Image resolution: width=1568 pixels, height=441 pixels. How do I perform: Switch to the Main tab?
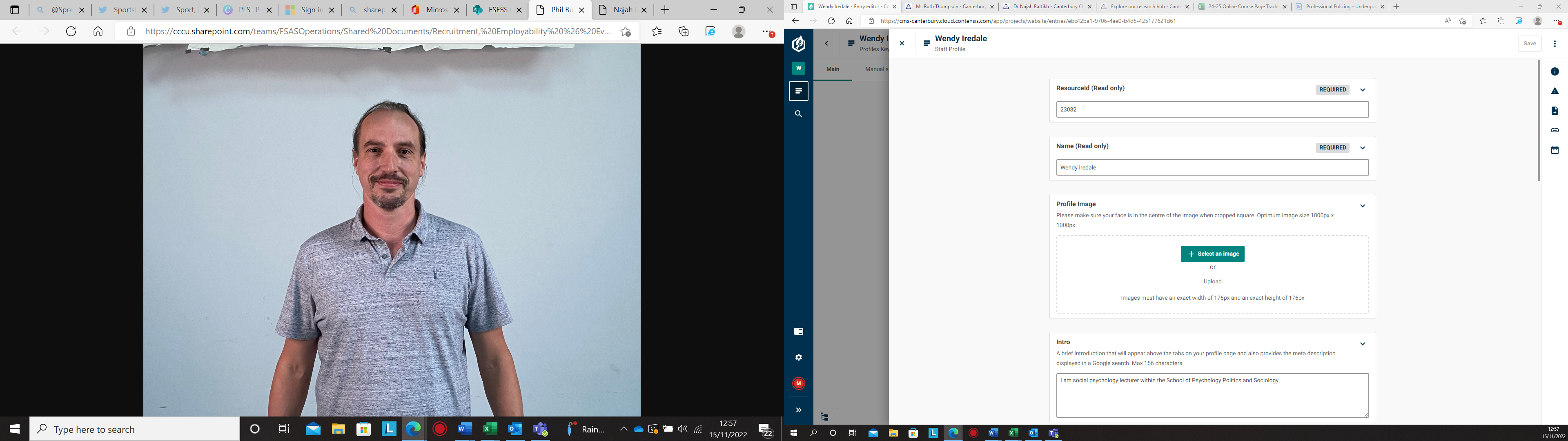pyautogui.click(x=832, y=69)
